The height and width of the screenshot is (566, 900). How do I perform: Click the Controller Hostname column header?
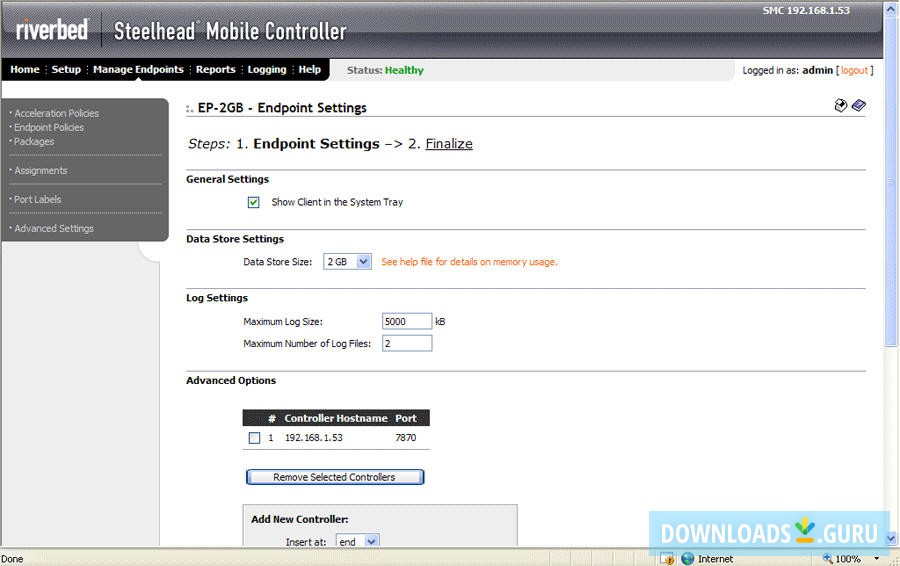pyautogui.click(x=336, y=418)
